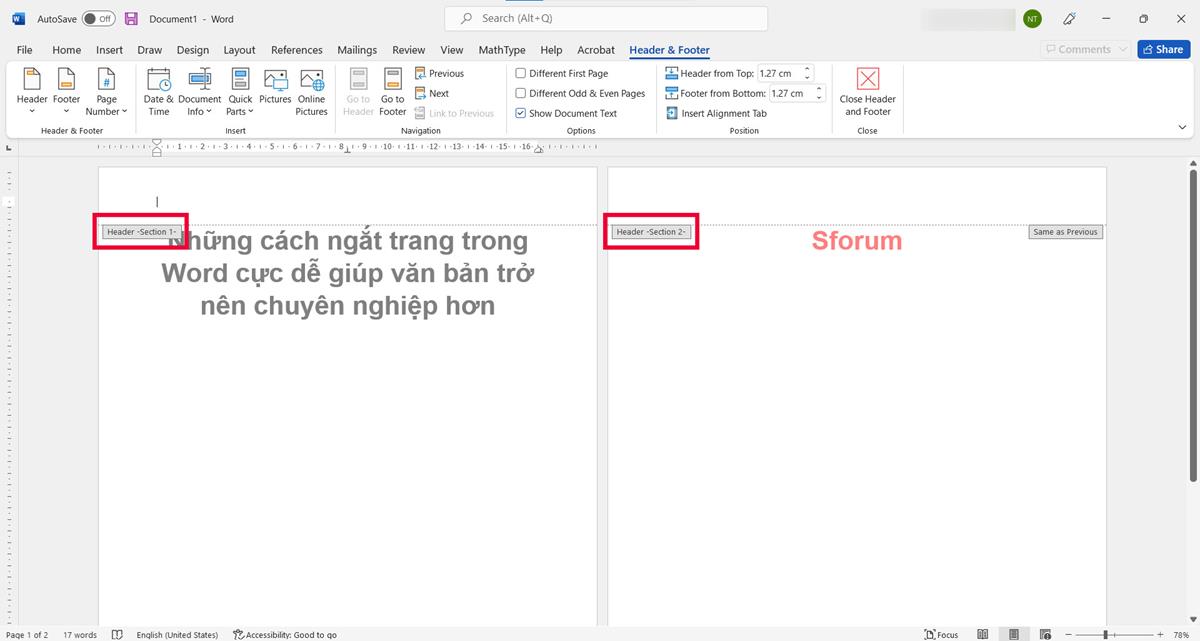Uncheck Show Document Text option

521,113
